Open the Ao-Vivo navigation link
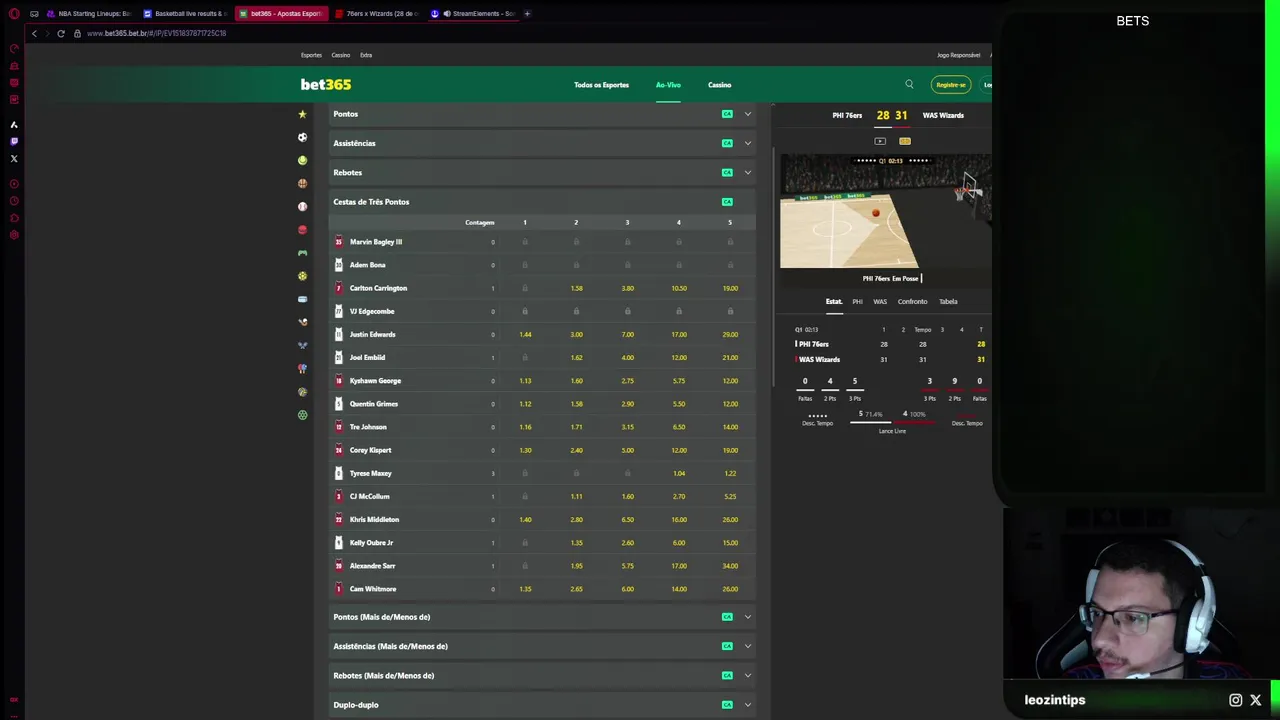The image size is (1280, 720). pos(668,85)
